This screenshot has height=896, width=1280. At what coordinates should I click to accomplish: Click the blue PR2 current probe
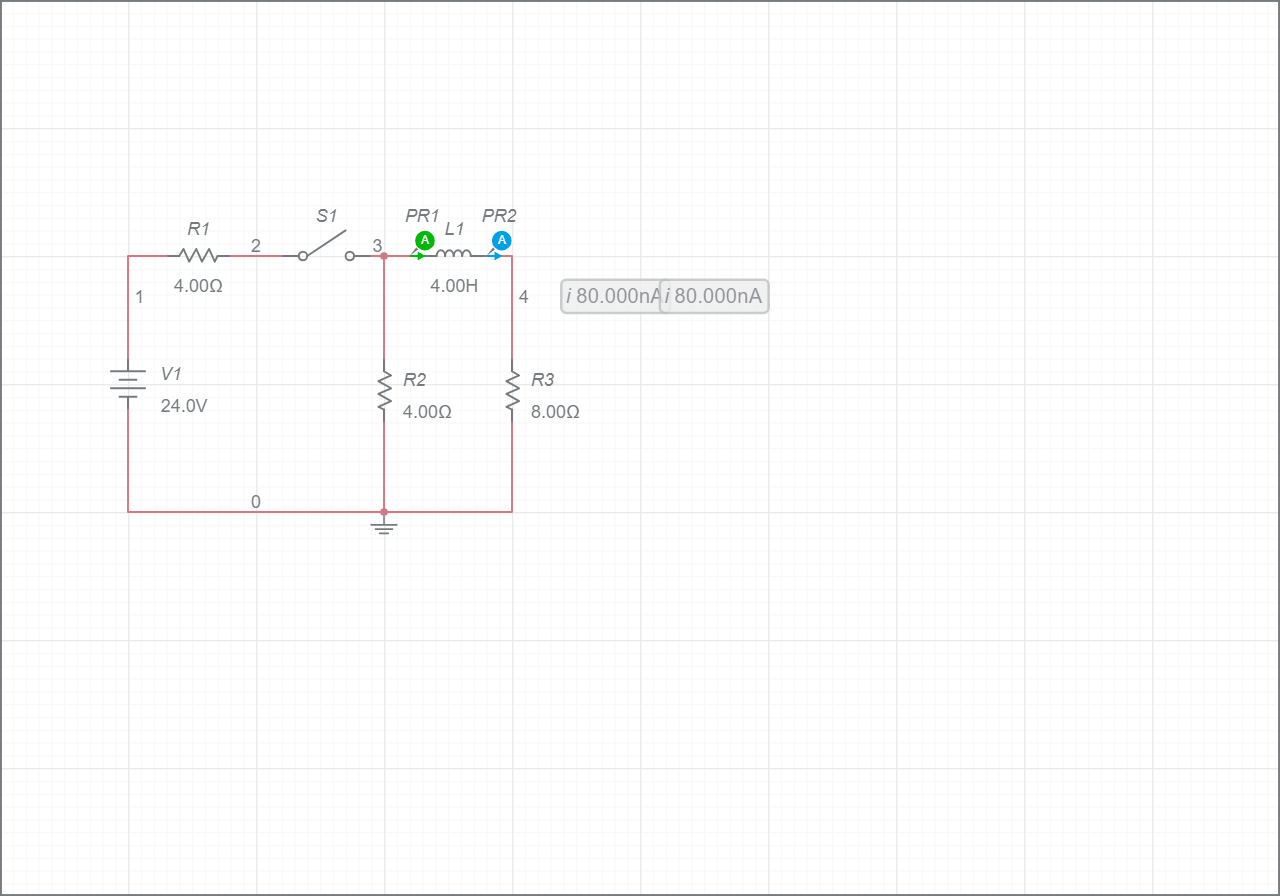(502, 240)
